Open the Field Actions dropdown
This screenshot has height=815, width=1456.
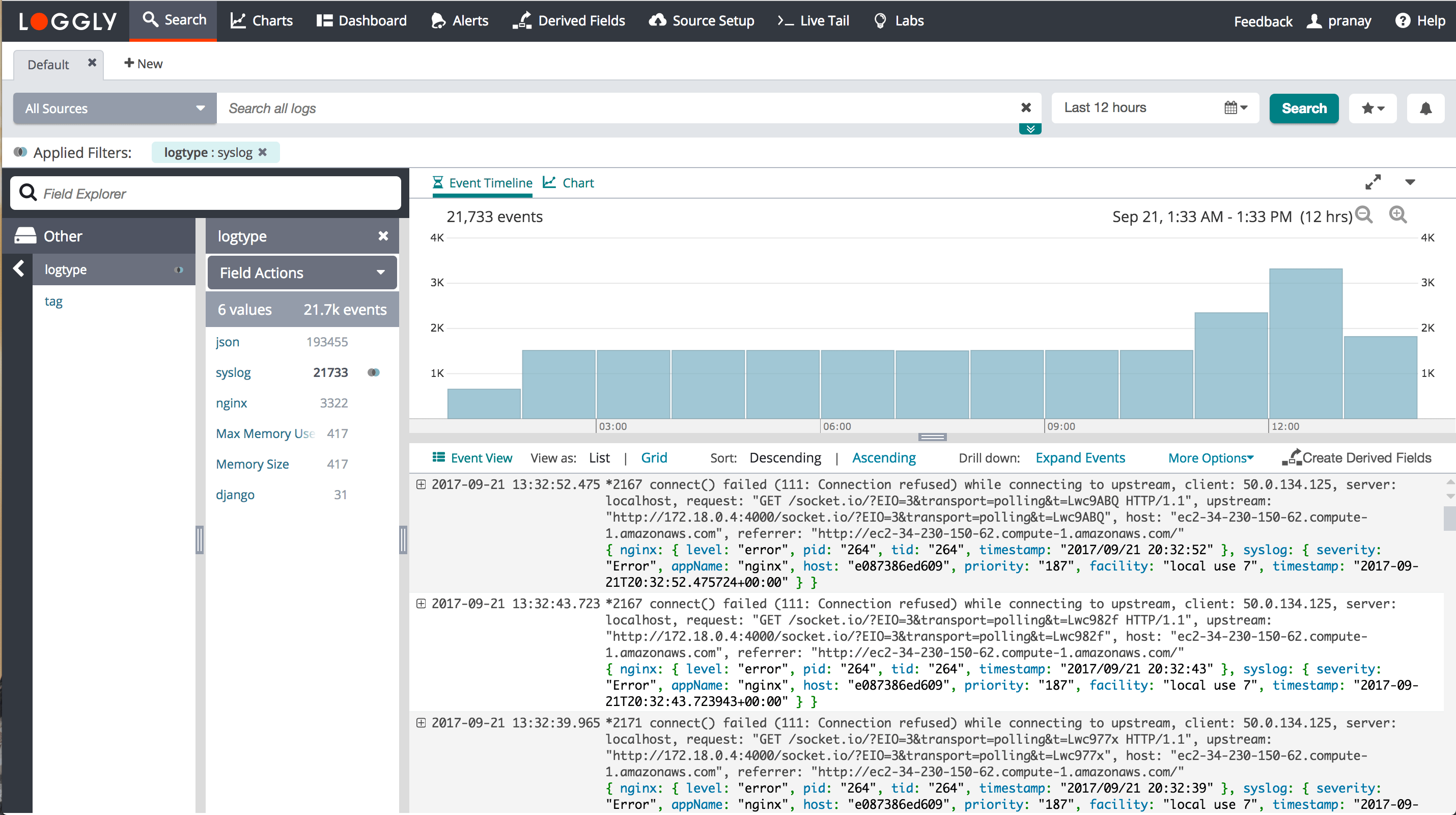tap(302, 273)
